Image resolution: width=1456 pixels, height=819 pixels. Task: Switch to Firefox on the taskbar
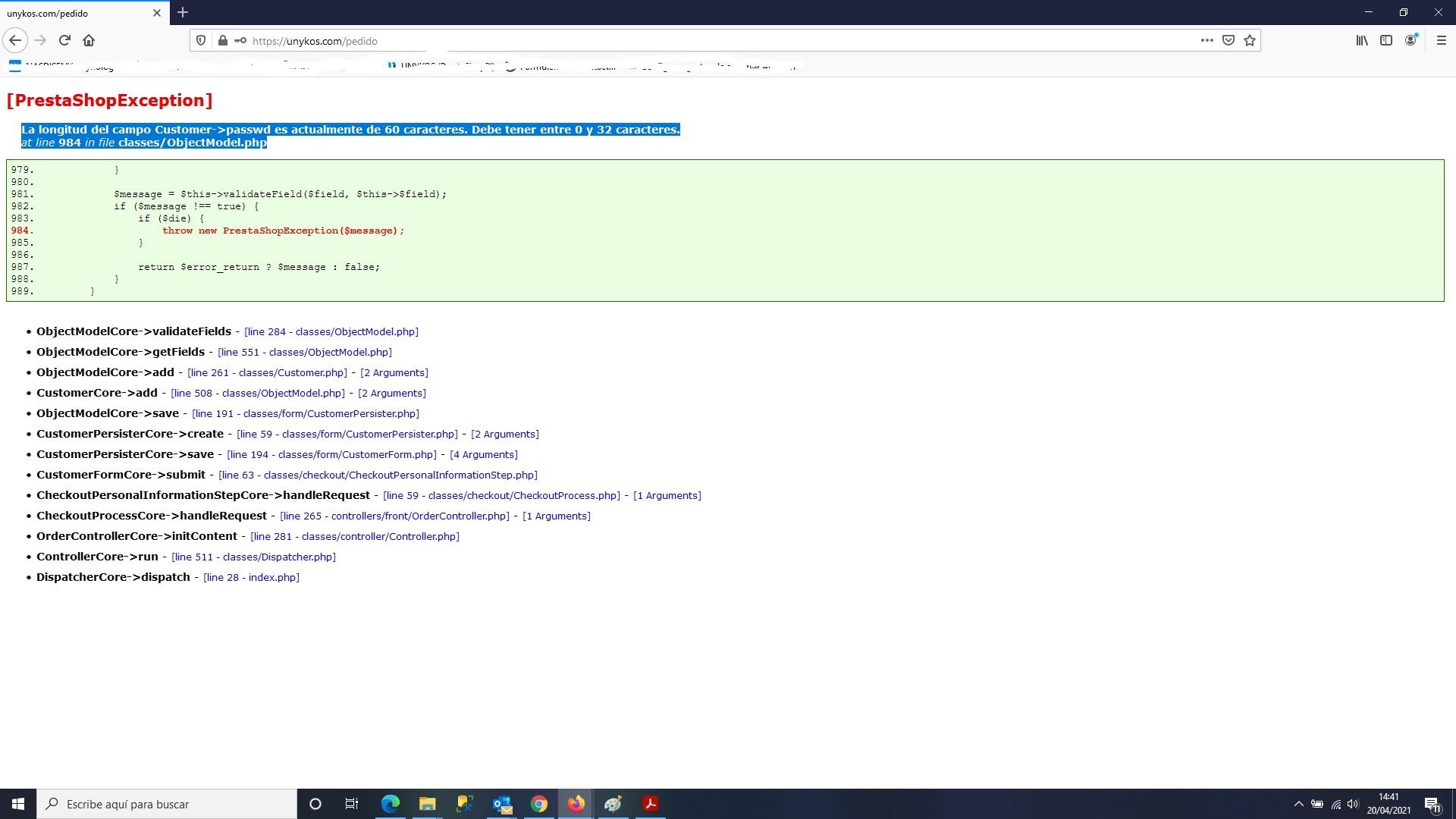[x=576, y=804]
